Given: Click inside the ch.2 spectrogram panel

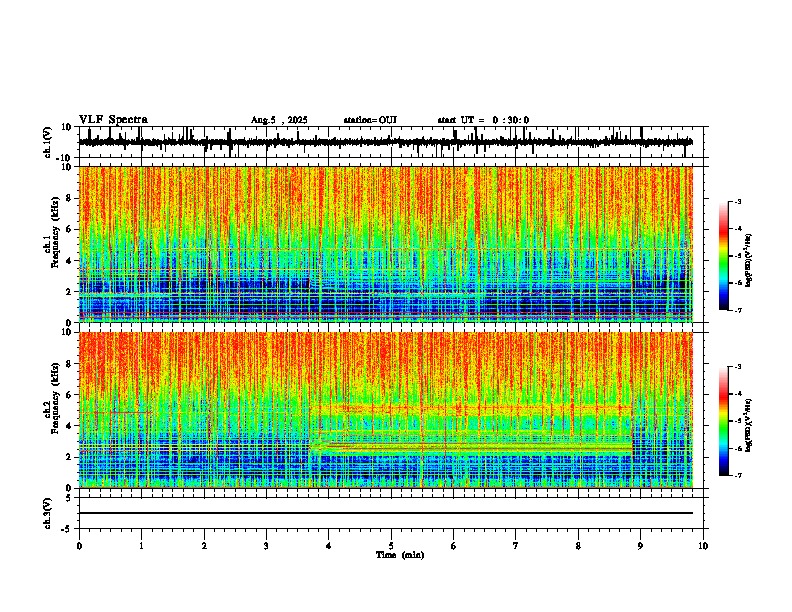Looking at the screenshot, I should 385,410.
